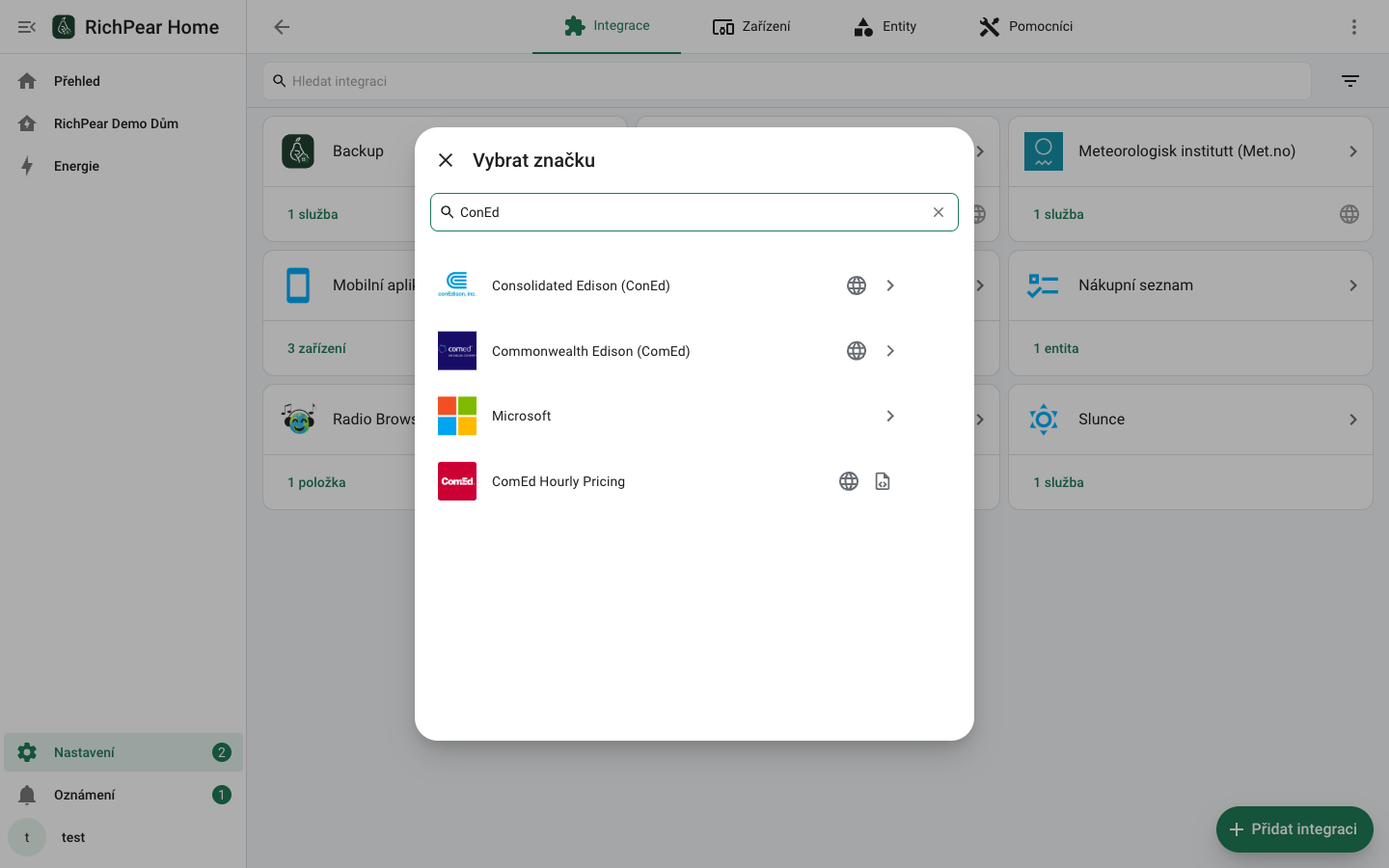Open RichPear Demo Dům dashboard

point(123,123)
